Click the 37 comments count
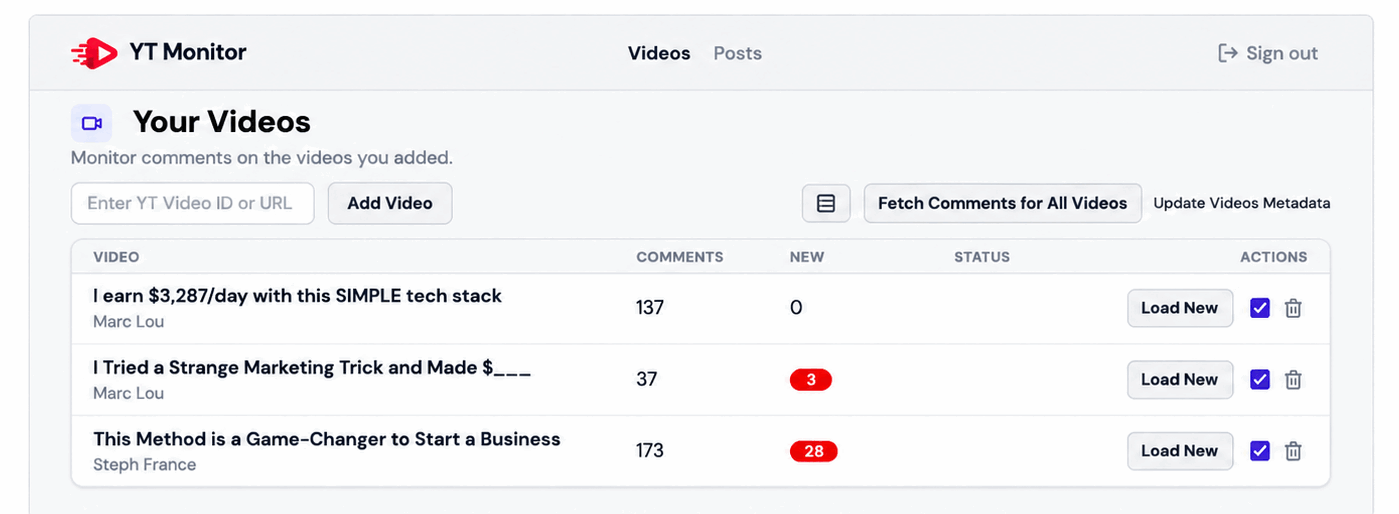This screenshot has width=1399, height=514. coord(647,380)
